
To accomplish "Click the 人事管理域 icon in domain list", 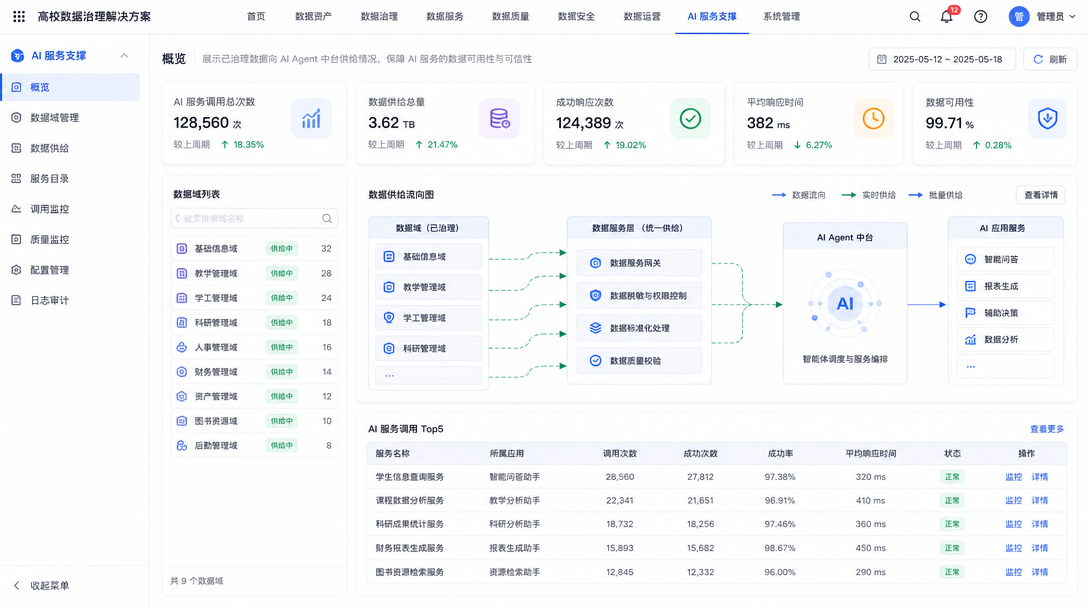I will (x=182, y=347).
